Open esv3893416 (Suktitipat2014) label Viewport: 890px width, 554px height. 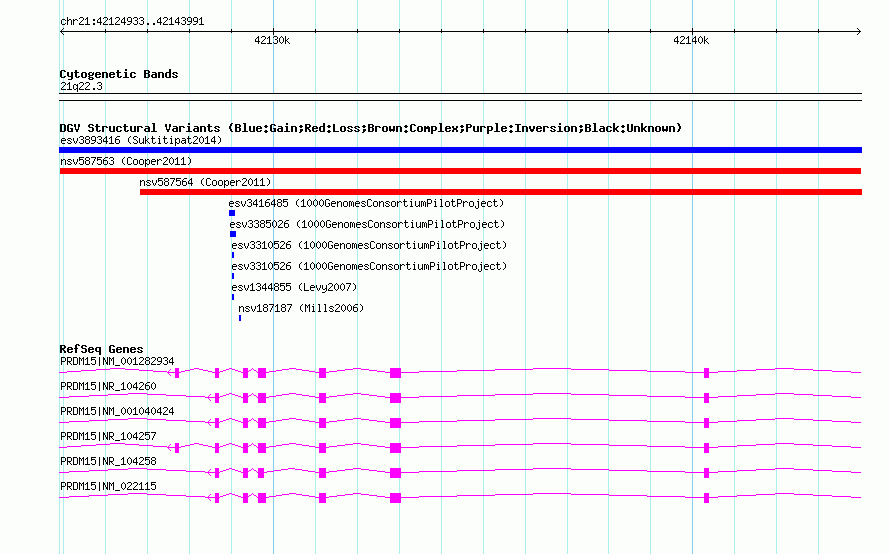coord(141,140)
